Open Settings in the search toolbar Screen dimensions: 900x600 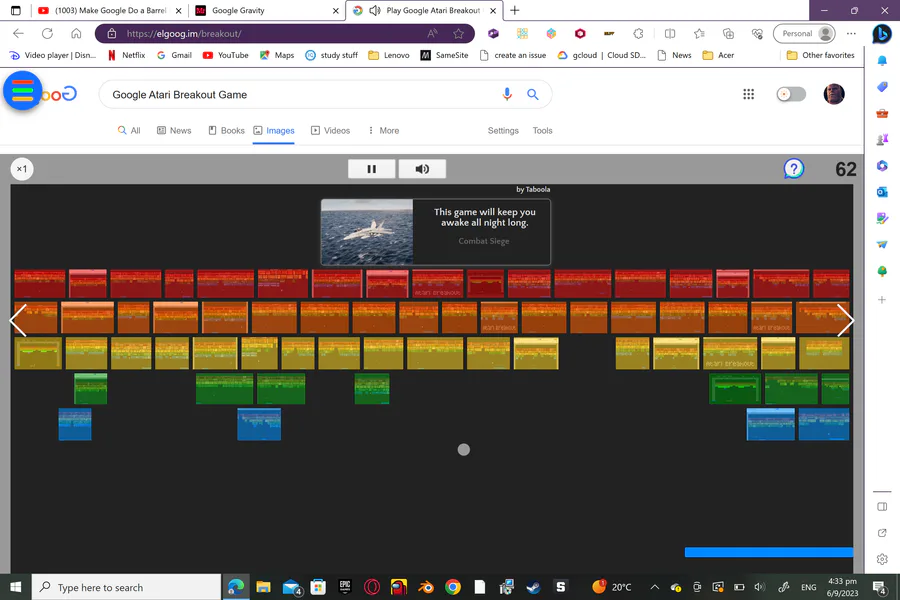503,130
